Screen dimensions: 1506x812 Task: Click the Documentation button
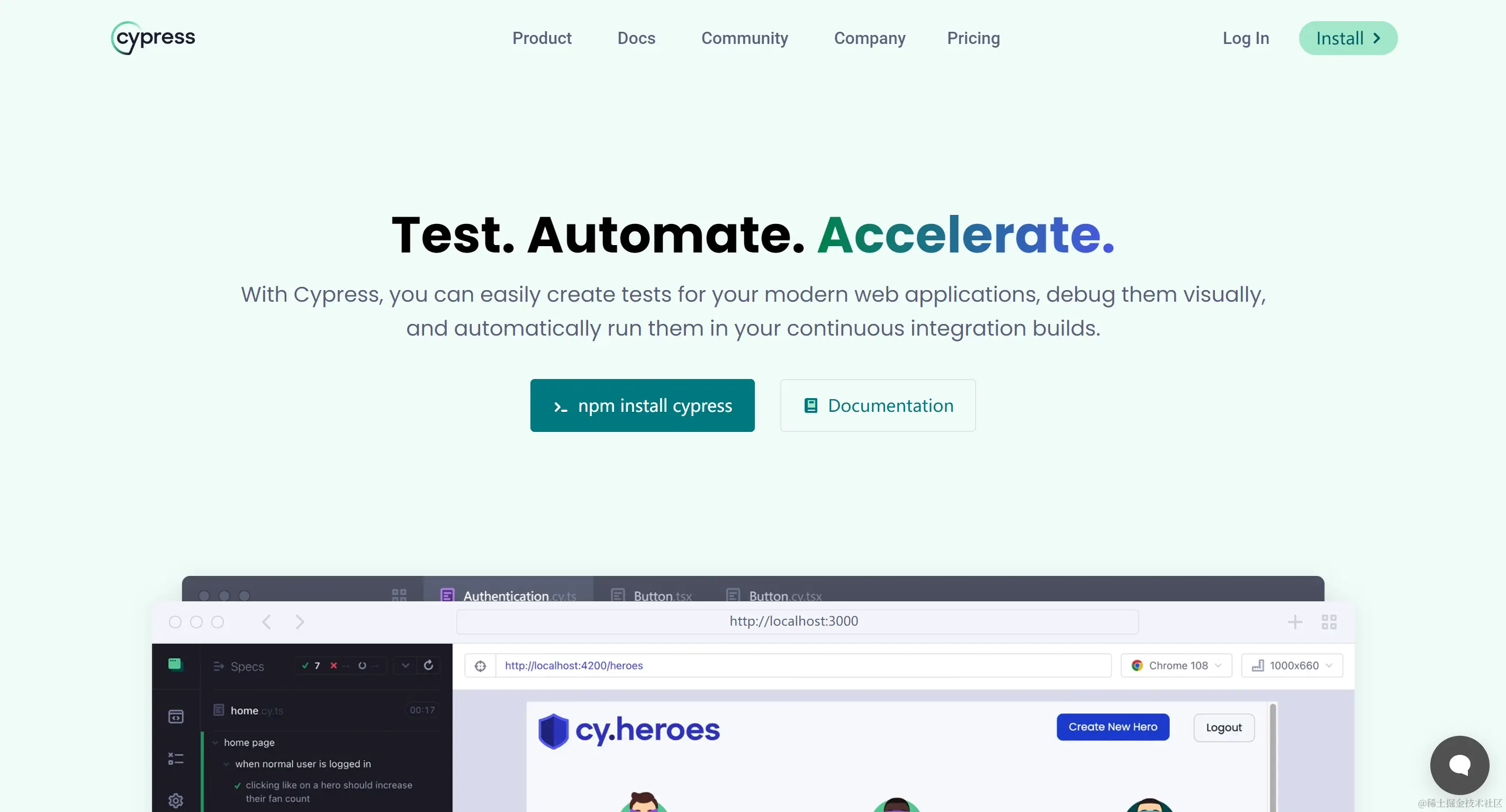878,405
